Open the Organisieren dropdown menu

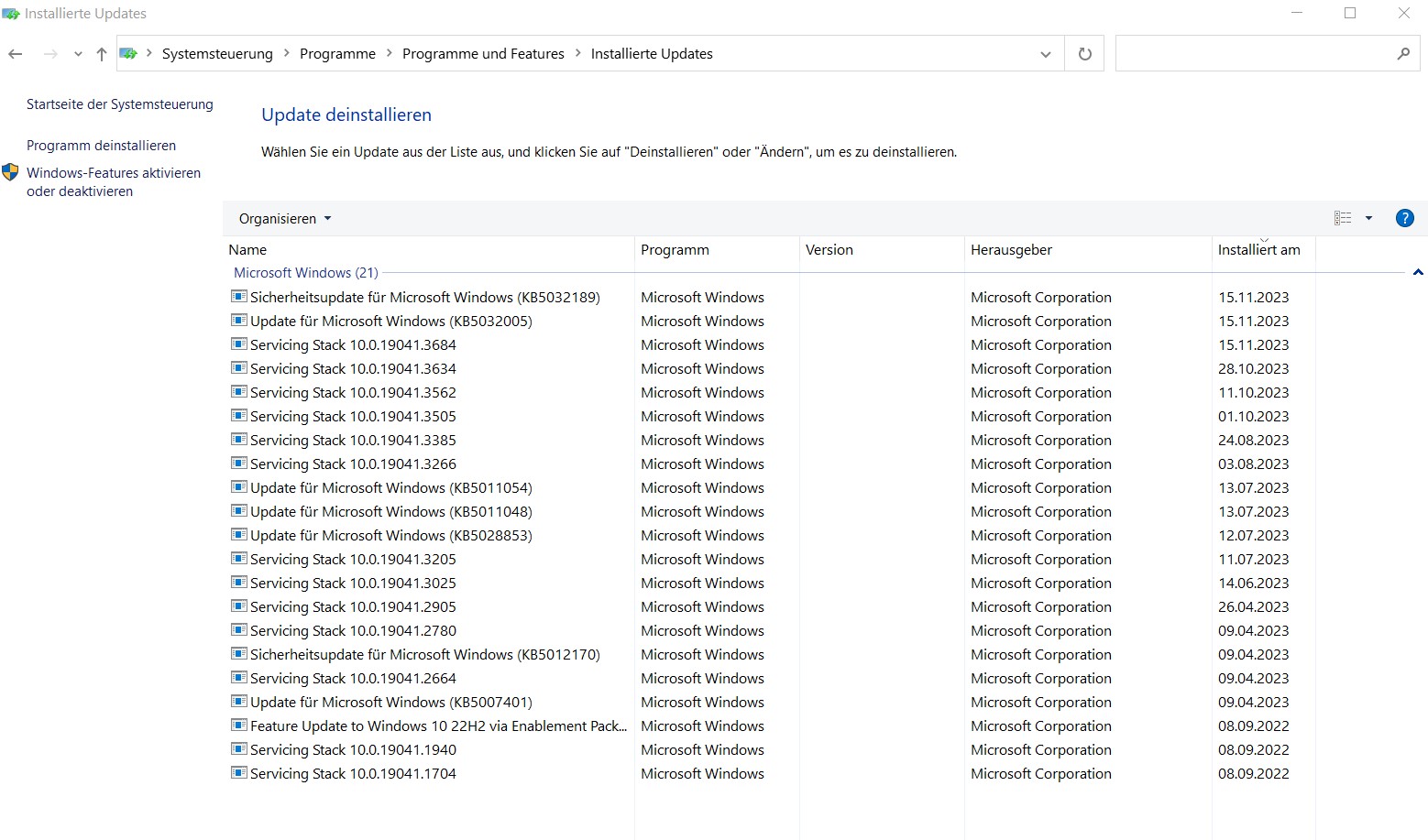(x=284, y=219)
